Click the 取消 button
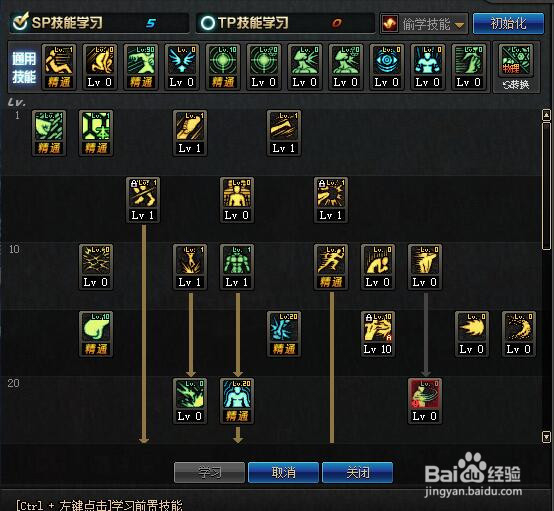The width and height of the screenshot is (554, 511). [x=284, y=472]
